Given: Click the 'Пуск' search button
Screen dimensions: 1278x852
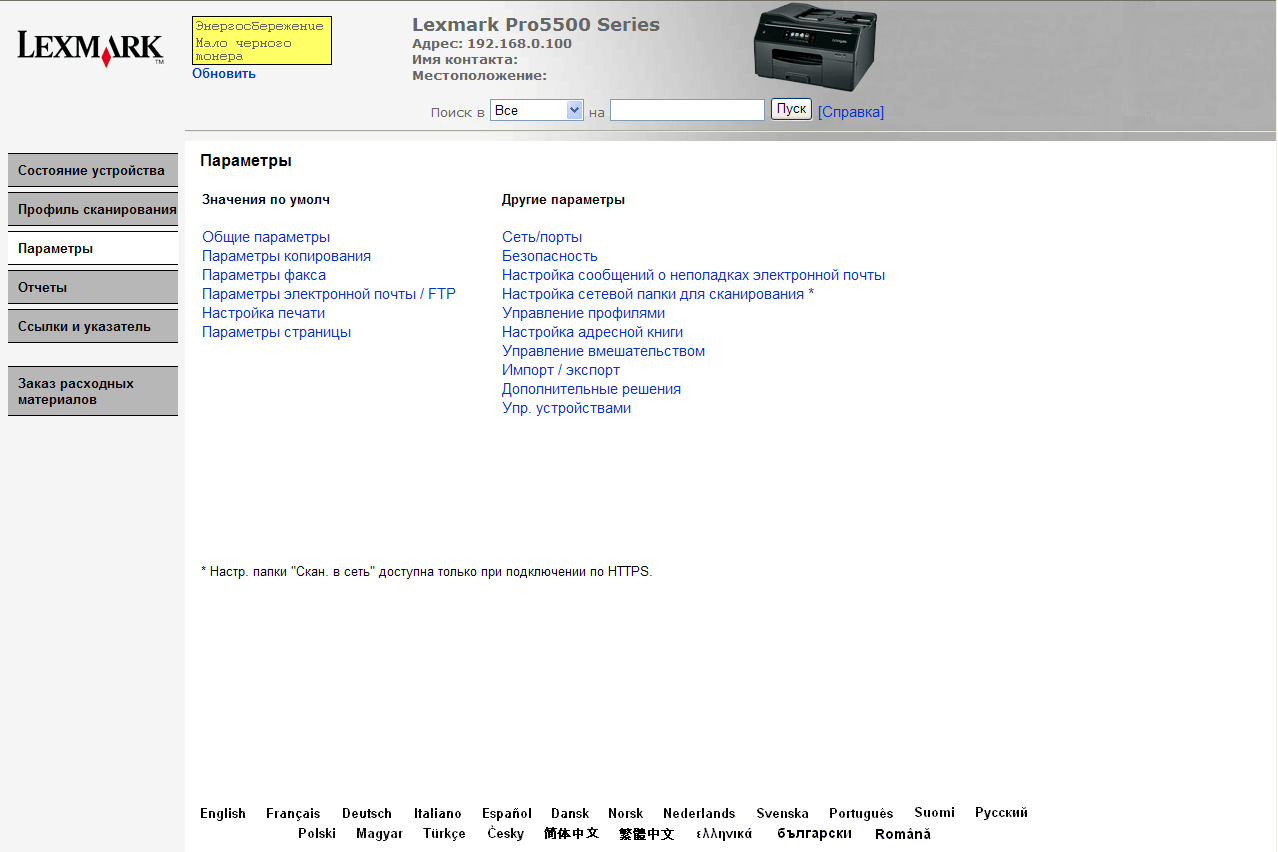Looking at the screenshot, I should click(x=791, y=109).
